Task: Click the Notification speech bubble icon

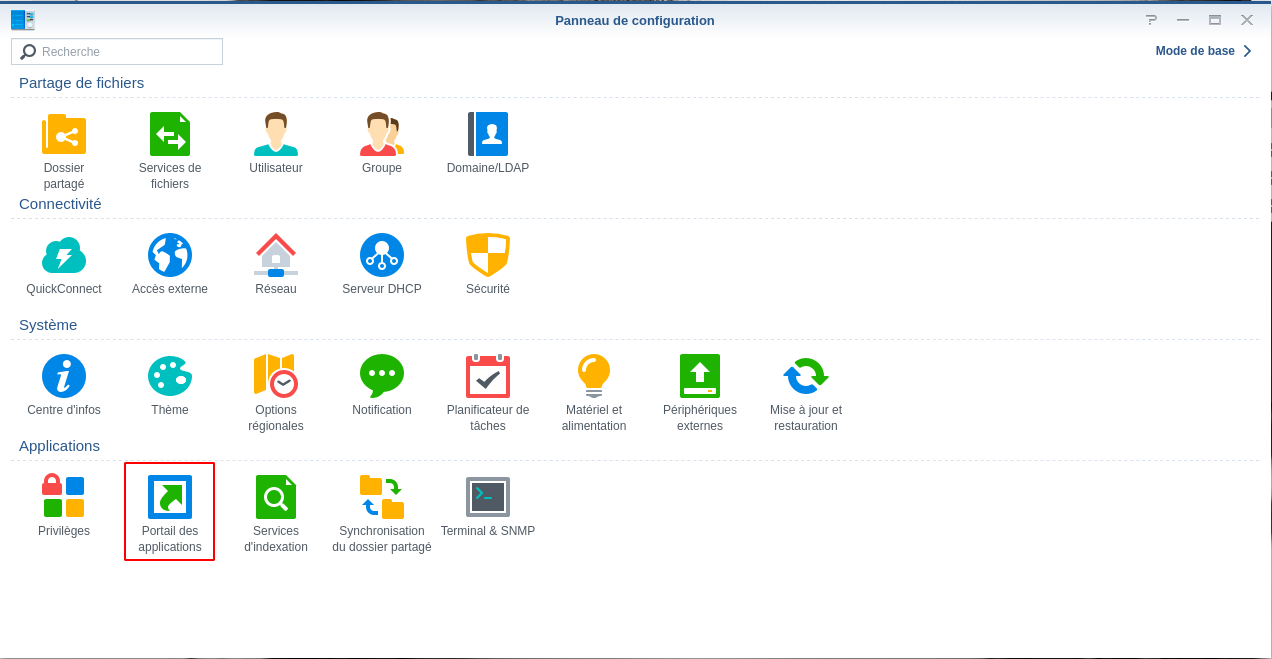Action: [382, 377]
